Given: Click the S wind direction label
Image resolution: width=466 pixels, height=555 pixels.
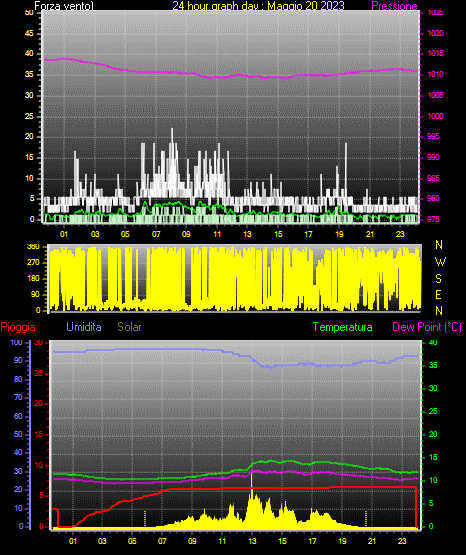Looking at the screenshot, I should [x=438, y=279].
